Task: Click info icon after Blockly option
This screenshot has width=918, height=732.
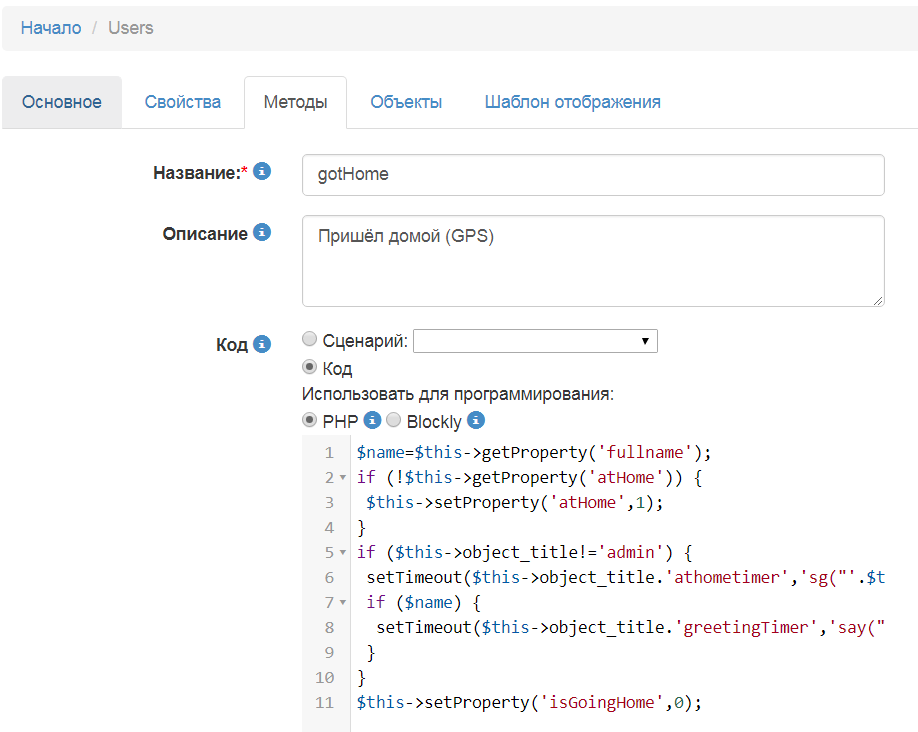Action: (x=476, y=421)
